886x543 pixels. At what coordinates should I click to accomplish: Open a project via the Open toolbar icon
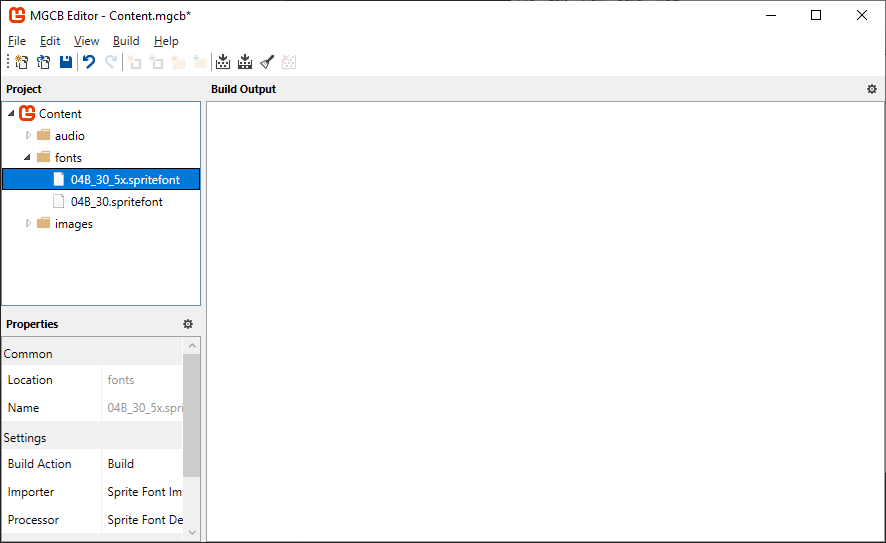pyautogui.click(x=44, y=62)
